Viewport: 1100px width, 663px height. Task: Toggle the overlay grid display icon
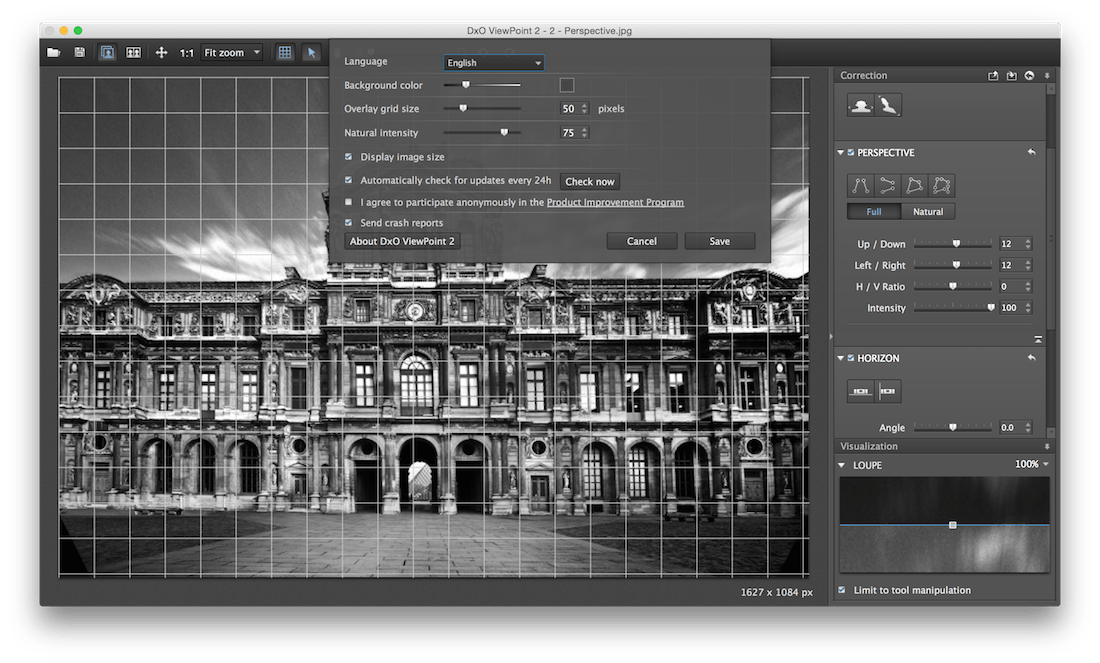pos(285,53)
